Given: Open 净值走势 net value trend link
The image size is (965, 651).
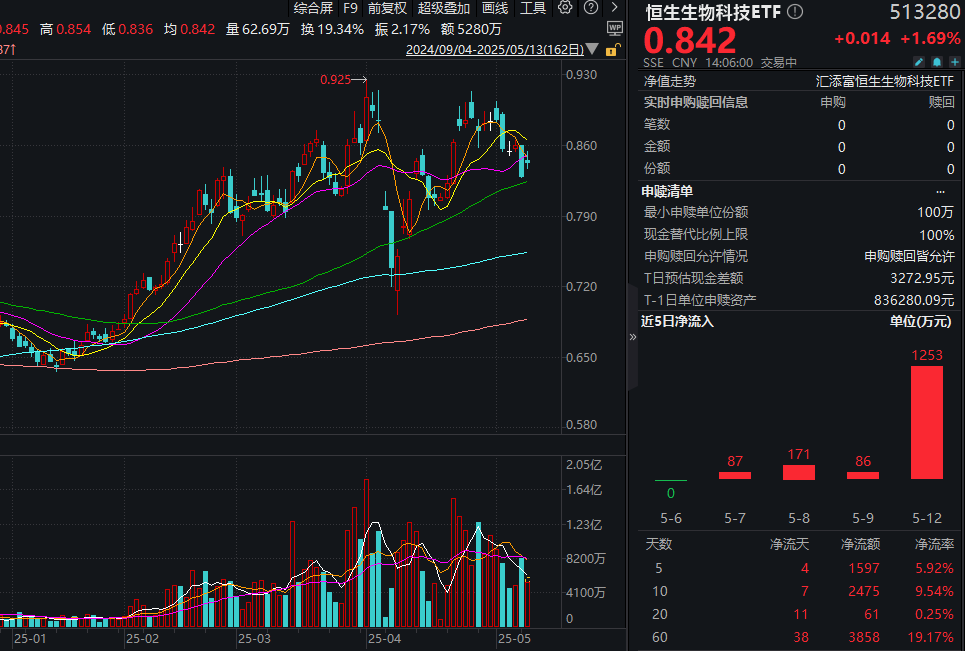Looking at the screenshot, I should coord(670,81).
